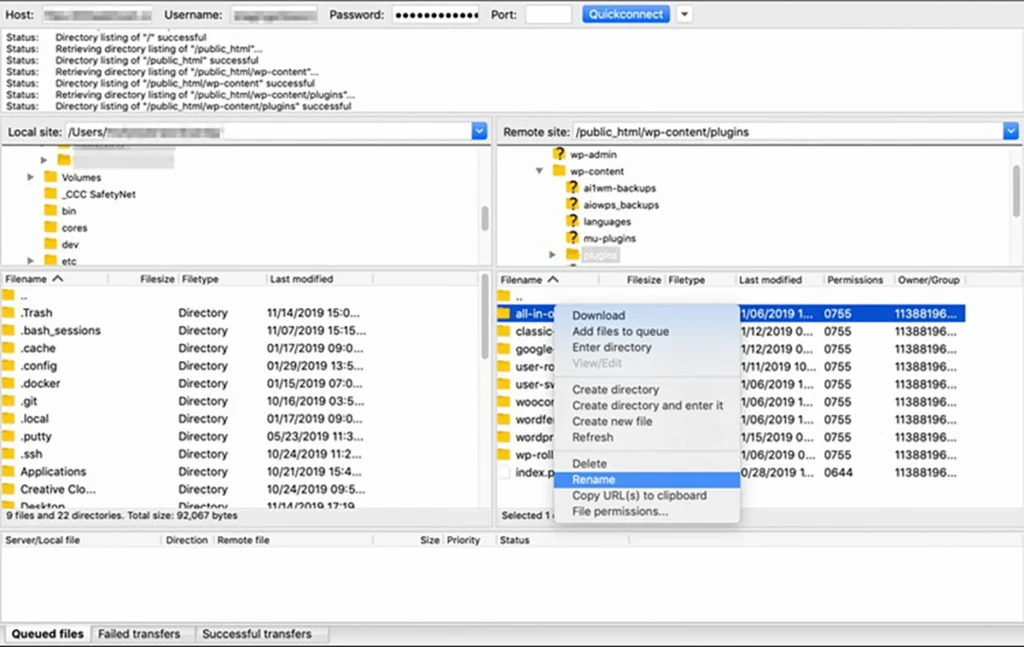Select Download in the context menu
The width and height of the screenshot is (1024, 647).
[598, 315]
